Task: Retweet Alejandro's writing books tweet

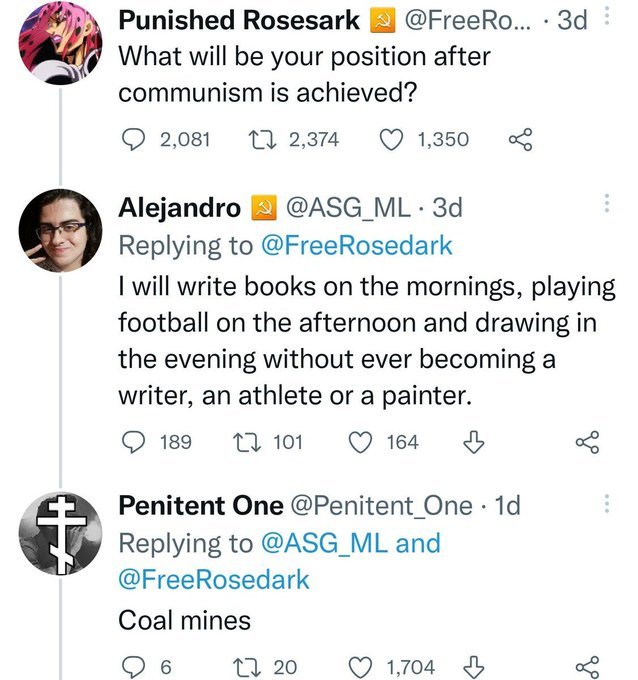Action: [246, 442]
